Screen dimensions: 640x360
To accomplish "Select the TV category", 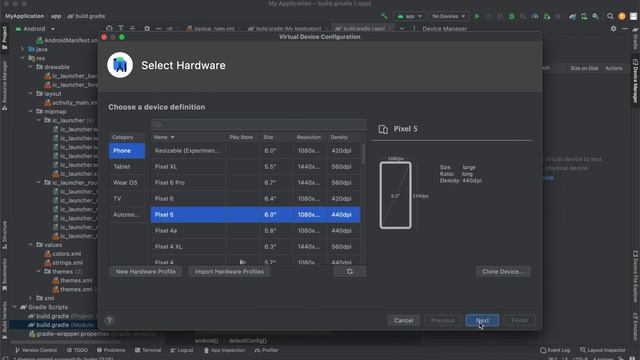I will pyautogui.click(x=127, y=198).
